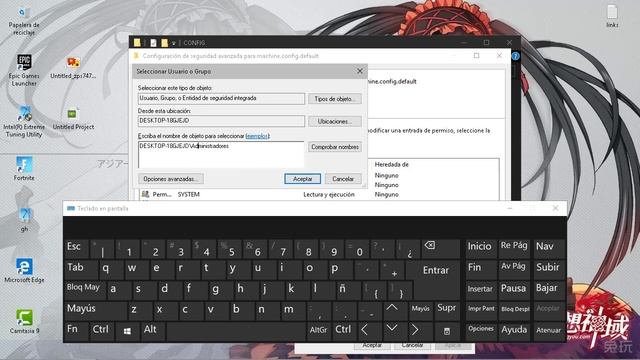The image size is (640, 360).
Task: Confirm with Aceptar in Seleccionar Usuario dialog
Action: coord(302,179)
